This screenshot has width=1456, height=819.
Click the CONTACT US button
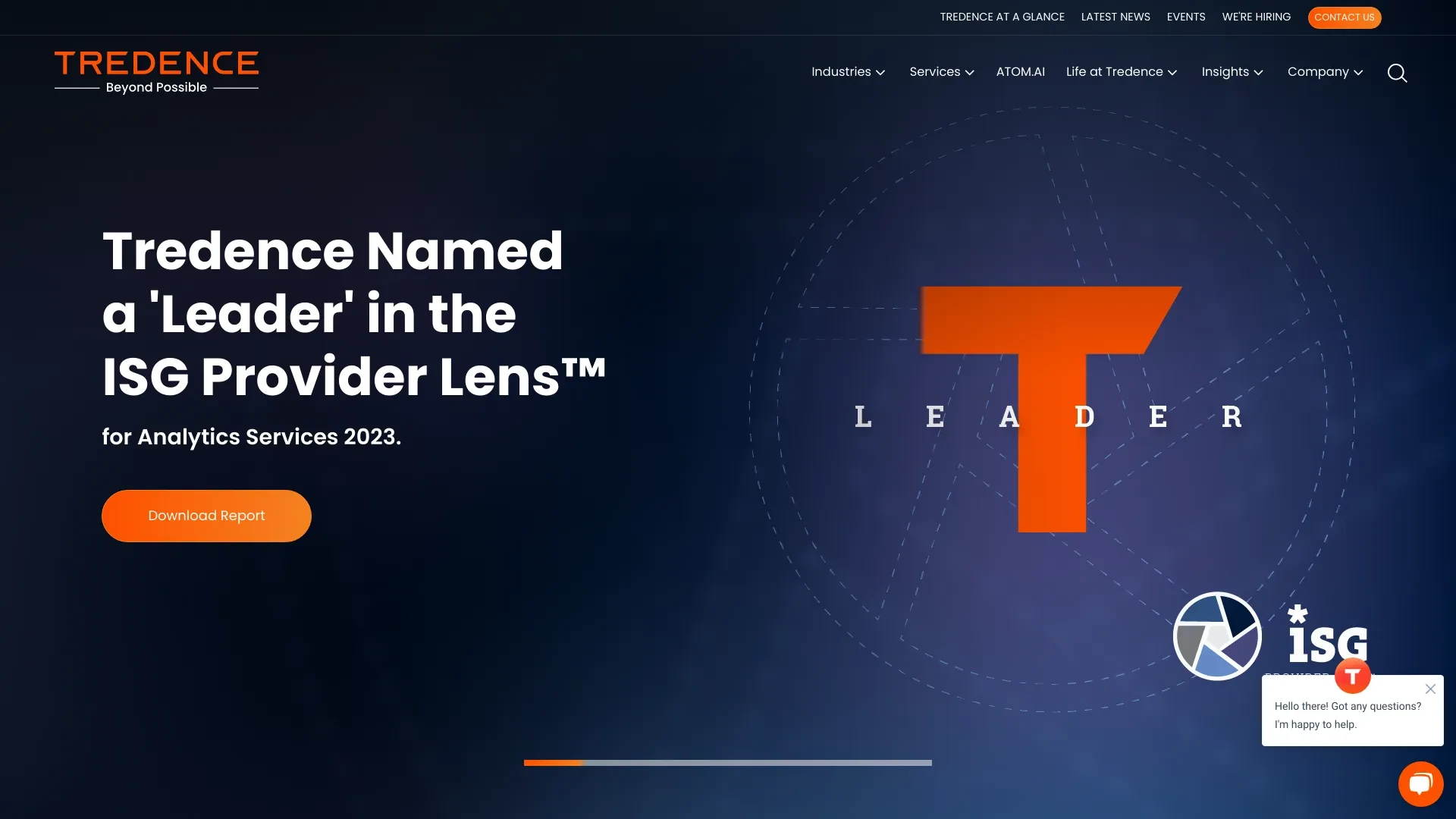pyautogui.click(x=1344, y=17)
